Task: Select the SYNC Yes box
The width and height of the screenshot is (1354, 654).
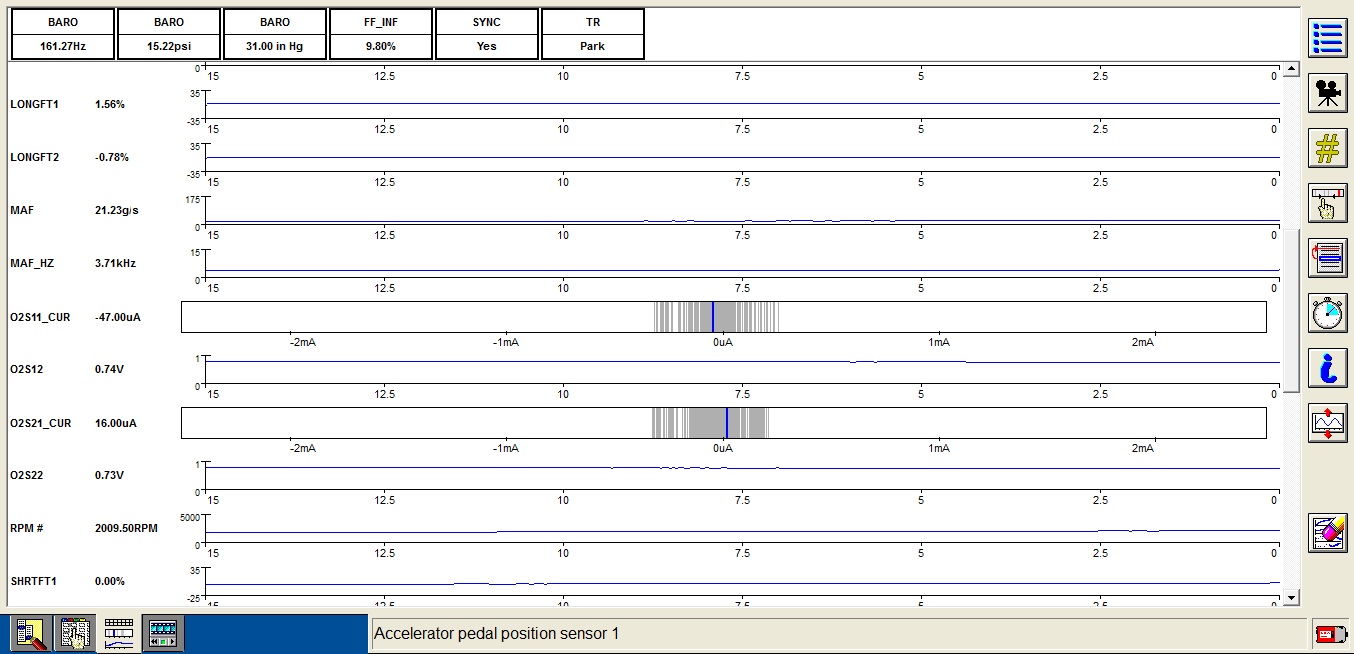Action: coord(487,34)
